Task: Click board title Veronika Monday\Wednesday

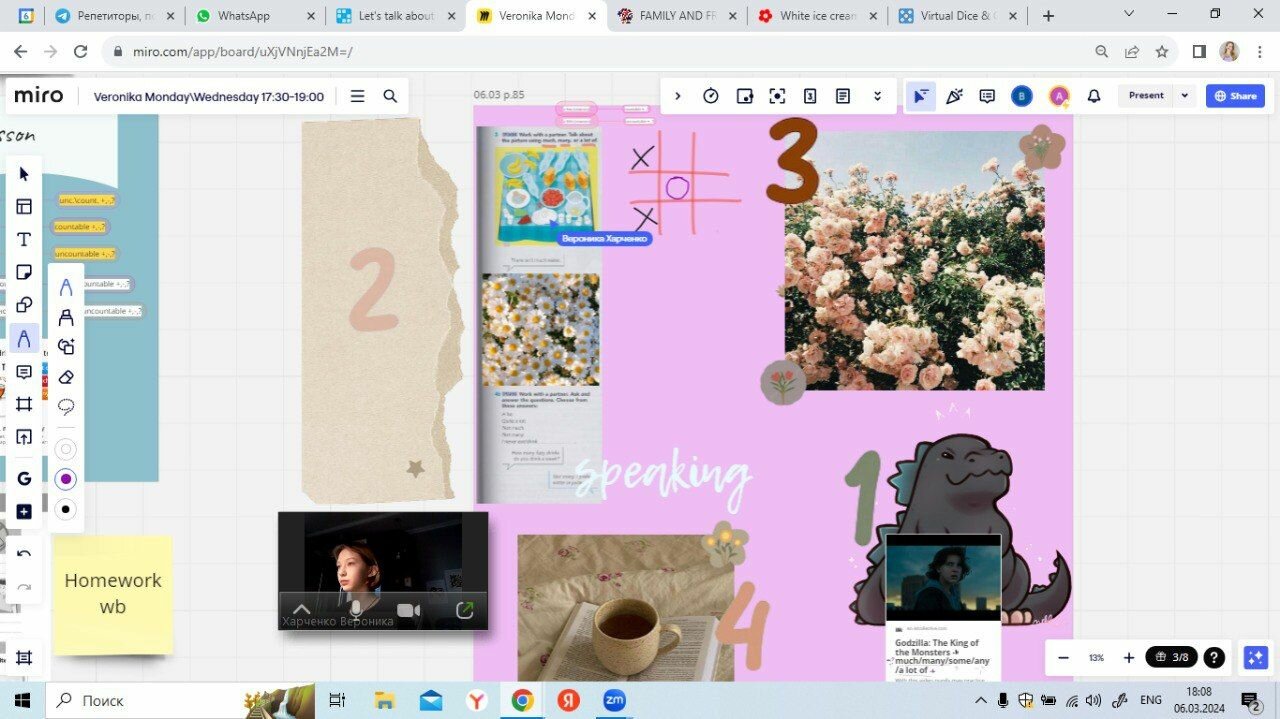Action: point(208,97)
